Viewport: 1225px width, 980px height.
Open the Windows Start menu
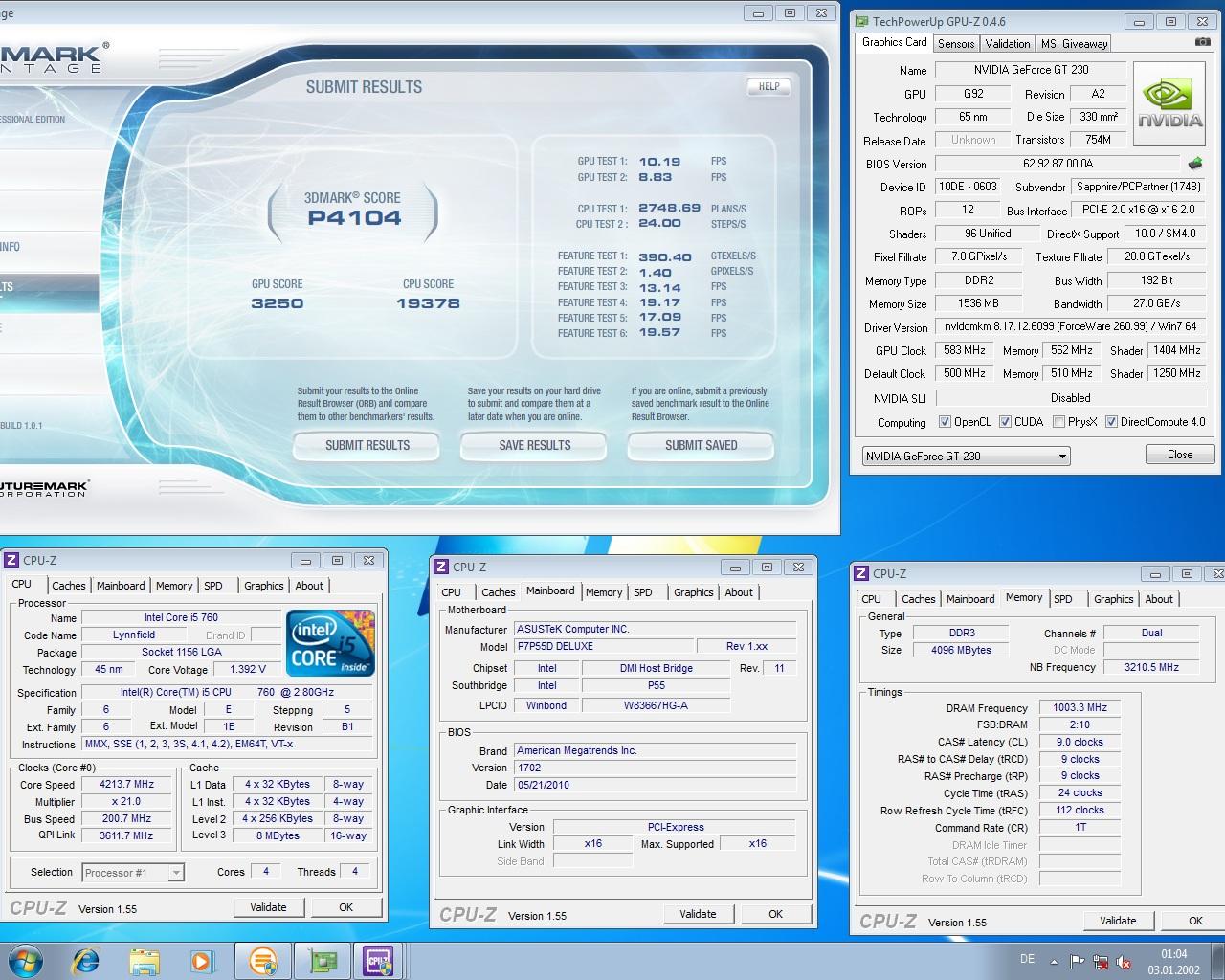pyautogui.click(x=26, y=960)
